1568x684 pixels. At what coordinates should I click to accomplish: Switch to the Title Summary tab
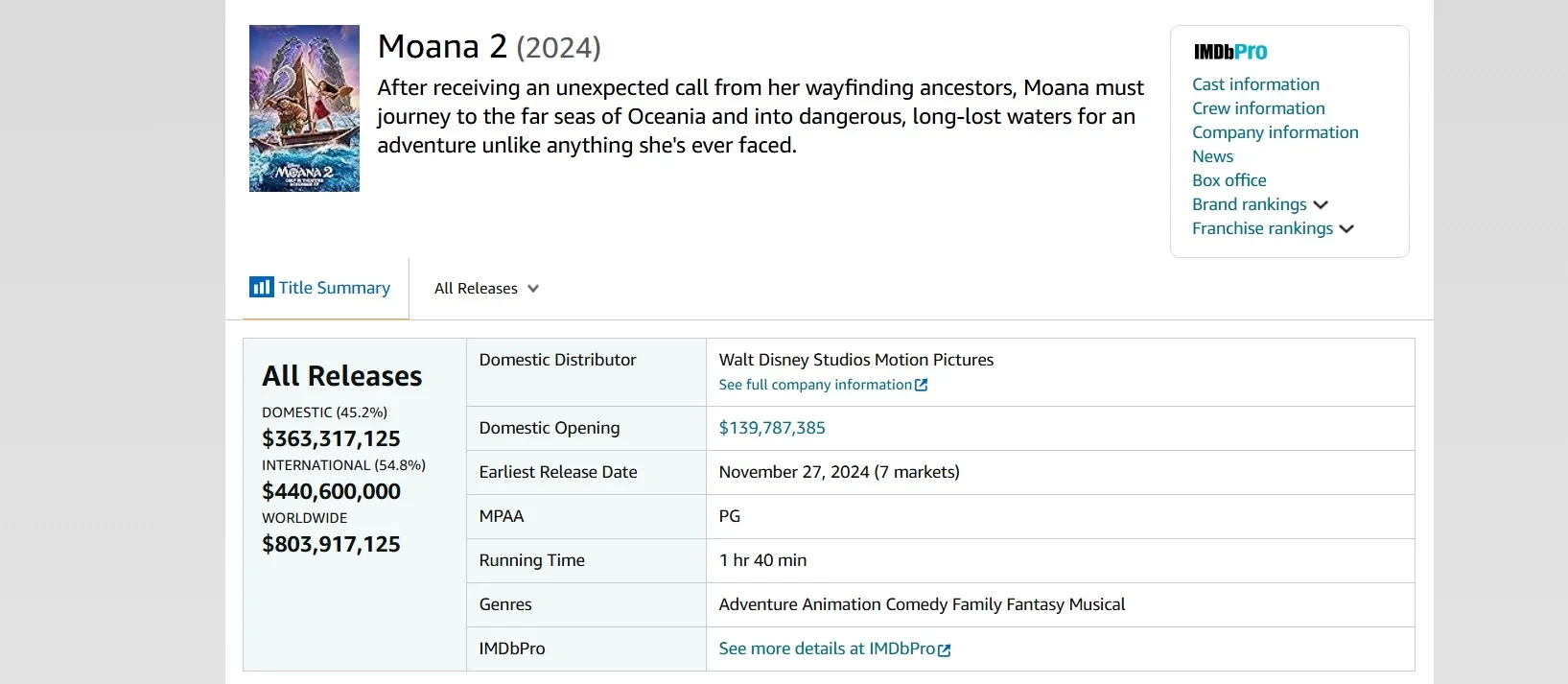coord(334,288)
